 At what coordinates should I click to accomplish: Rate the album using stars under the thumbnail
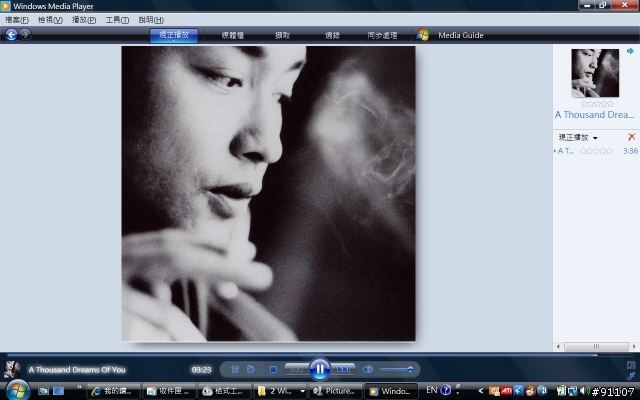[x=597, y=104]
